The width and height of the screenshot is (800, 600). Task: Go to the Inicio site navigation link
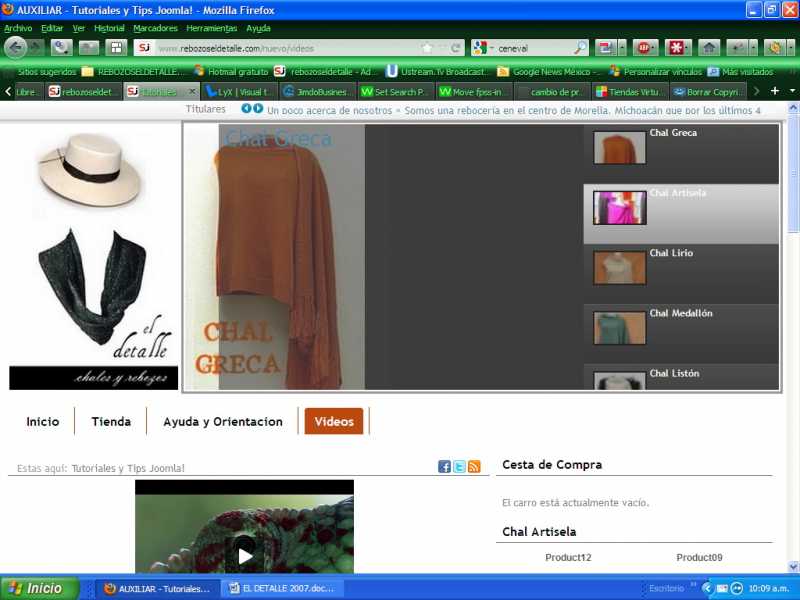(42, 421)
